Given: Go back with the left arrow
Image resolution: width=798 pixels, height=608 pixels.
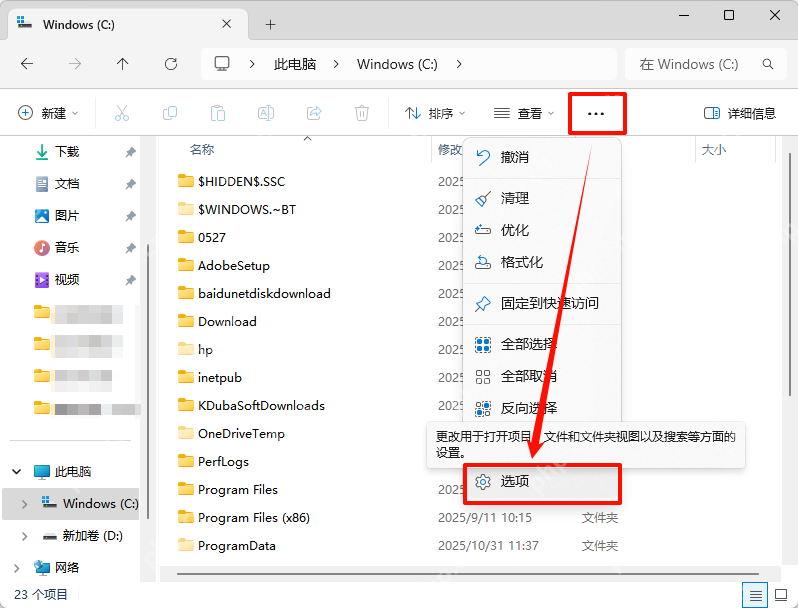Looking at the screenshot, I should (27, 64).
